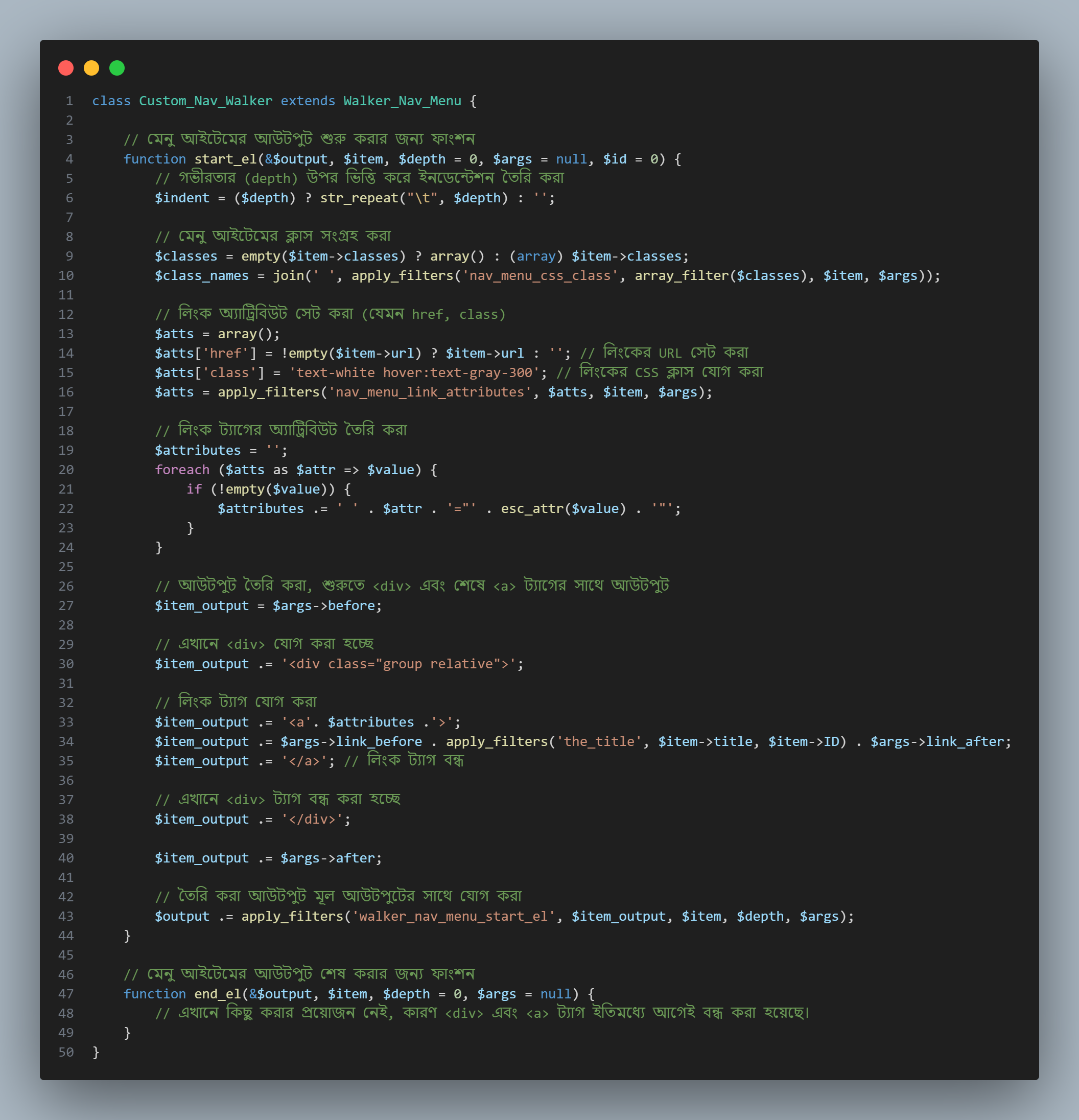The width and height of the screenshot is (1079, 1120).
Task: Click line number 1 in gutter
Action: [x=69, y=101]
